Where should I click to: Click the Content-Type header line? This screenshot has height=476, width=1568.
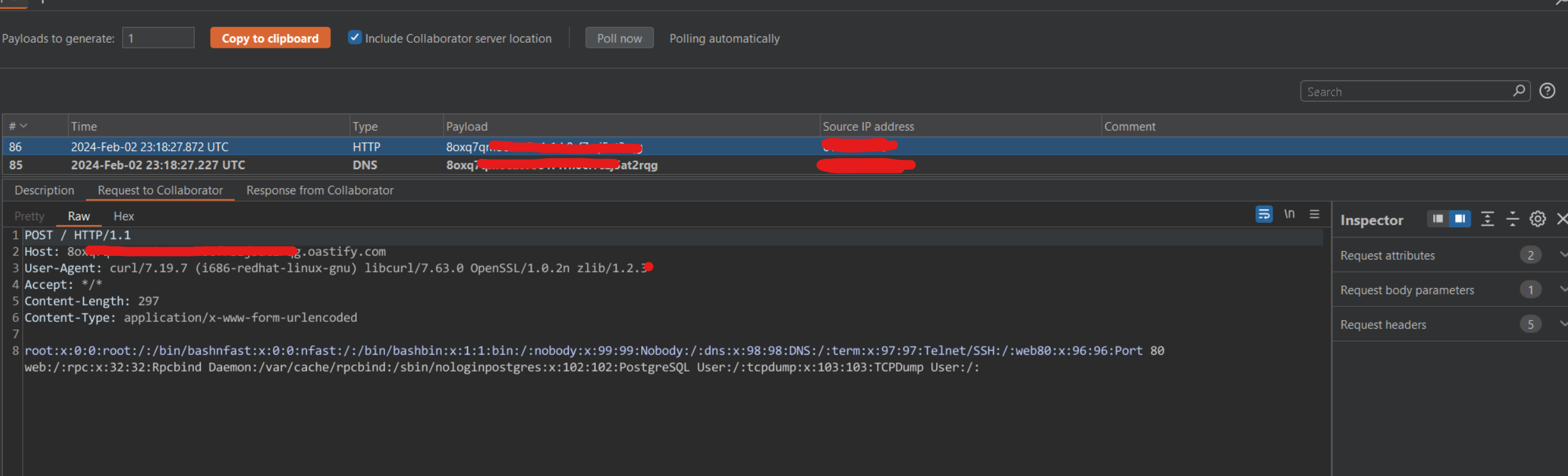point(191,318)
